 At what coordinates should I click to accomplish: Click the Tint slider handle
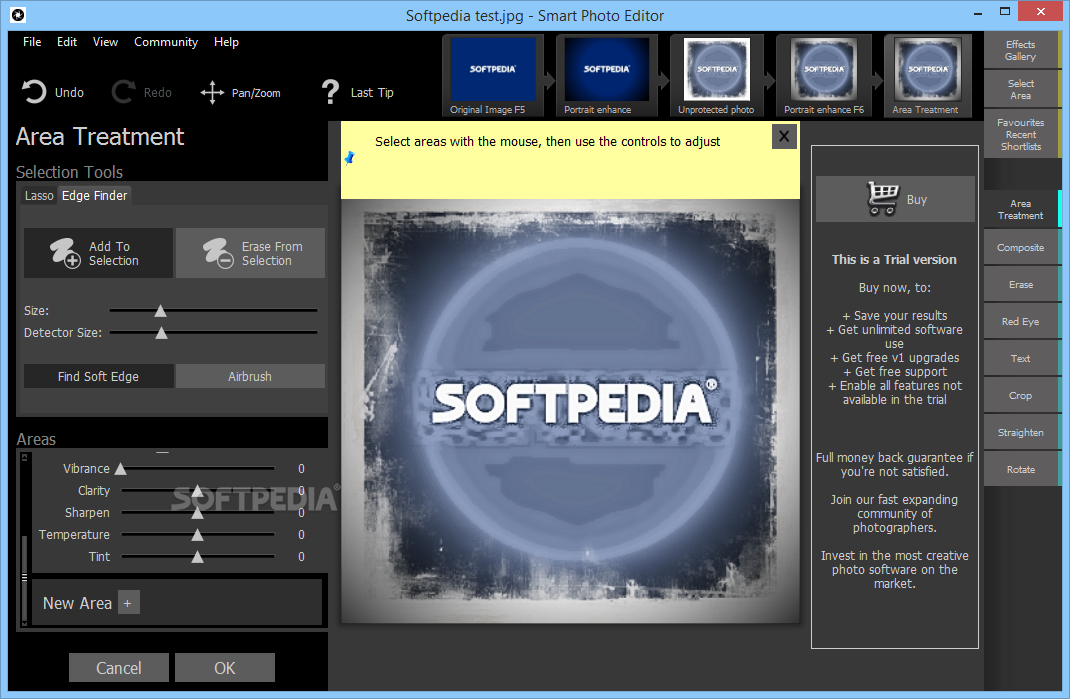click(x=197, y=557)
